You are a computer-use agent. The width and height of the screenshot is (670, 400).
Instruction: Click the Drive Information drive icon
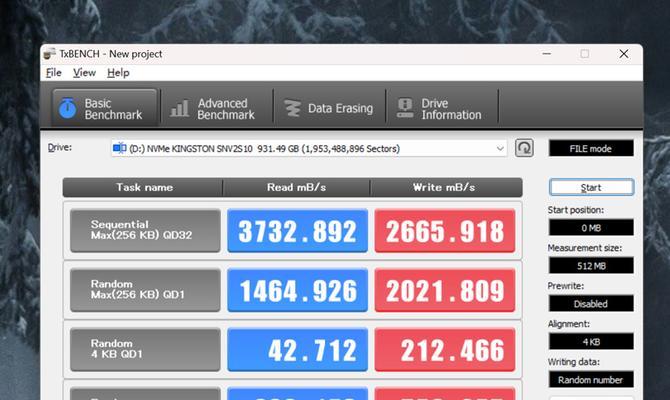(405, 109)
